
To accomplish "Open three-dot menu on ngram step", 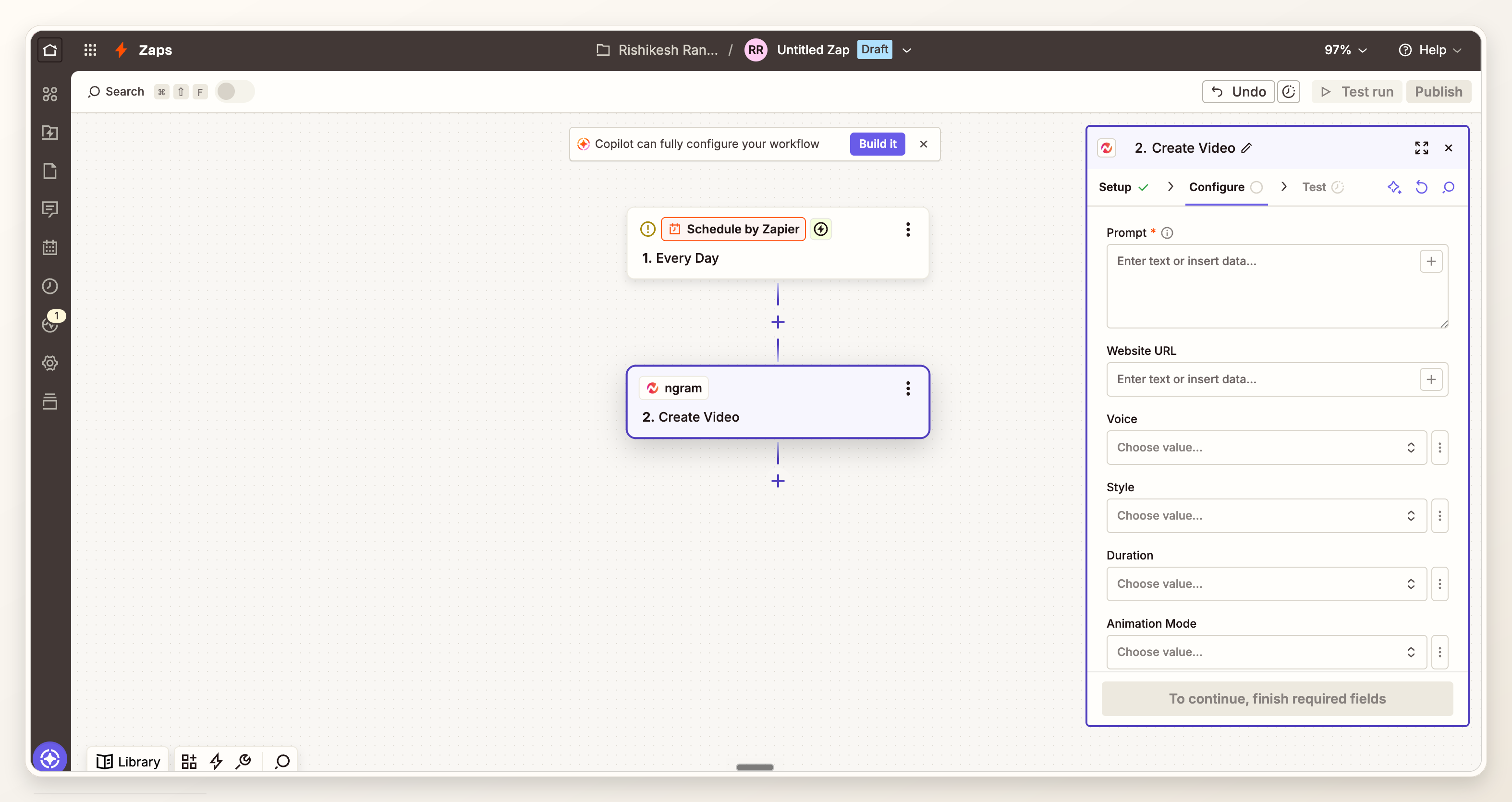I will pos(908,389).
